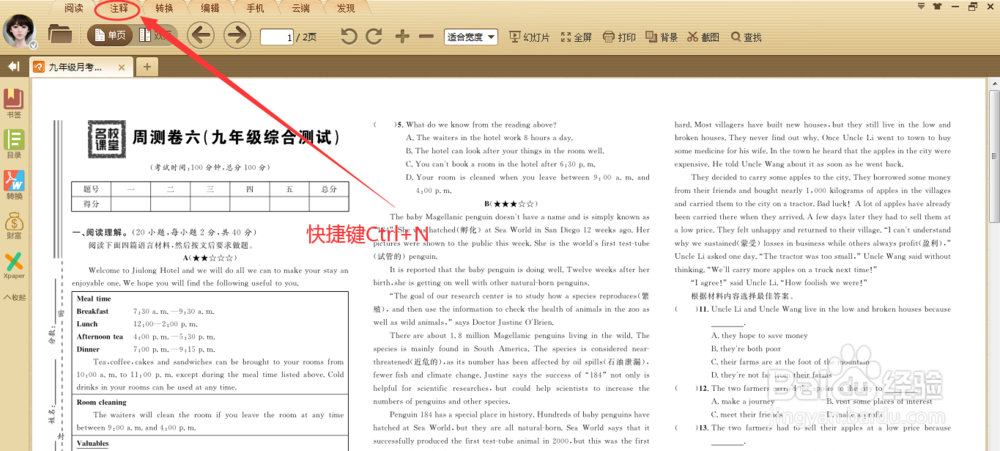Click the 'Valuables' heading in the document

(x=93, y=443)
